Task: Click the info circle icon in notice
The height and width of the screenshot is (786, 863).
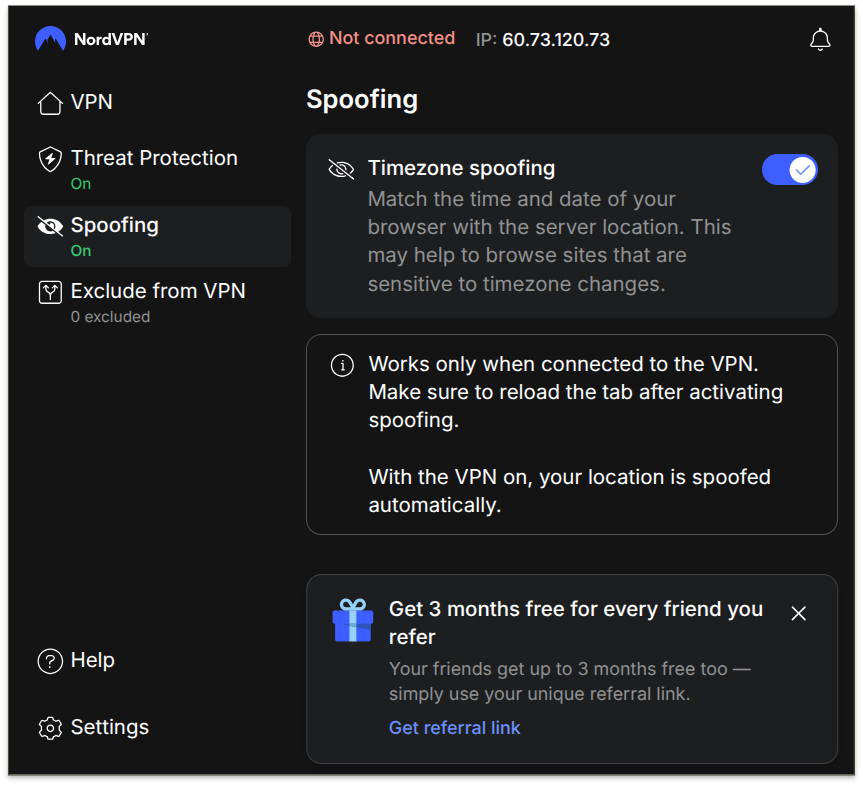Action: (342, 365)
